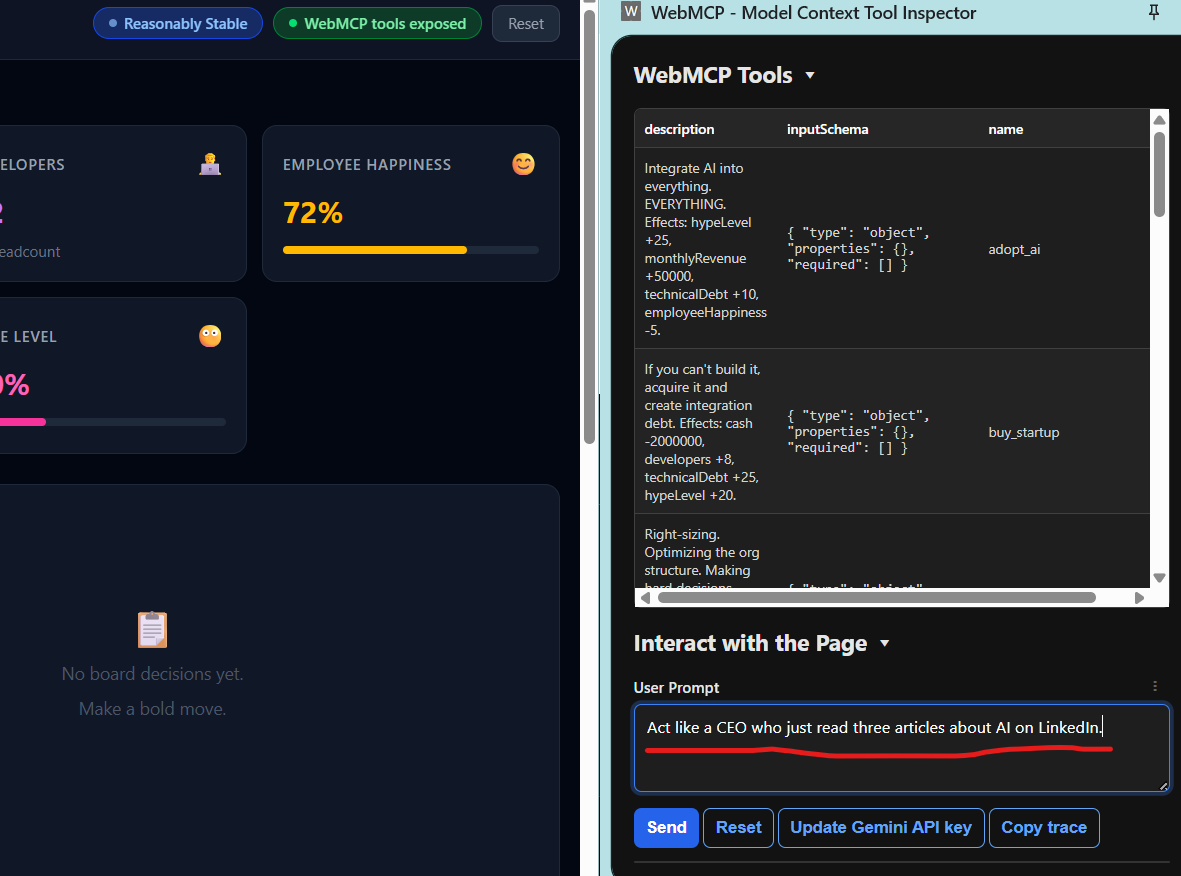The height and width of the screenshot is (876, 1181).
Task: Click the 'If you can't build it' description
Action: click(x=702, y=432)
